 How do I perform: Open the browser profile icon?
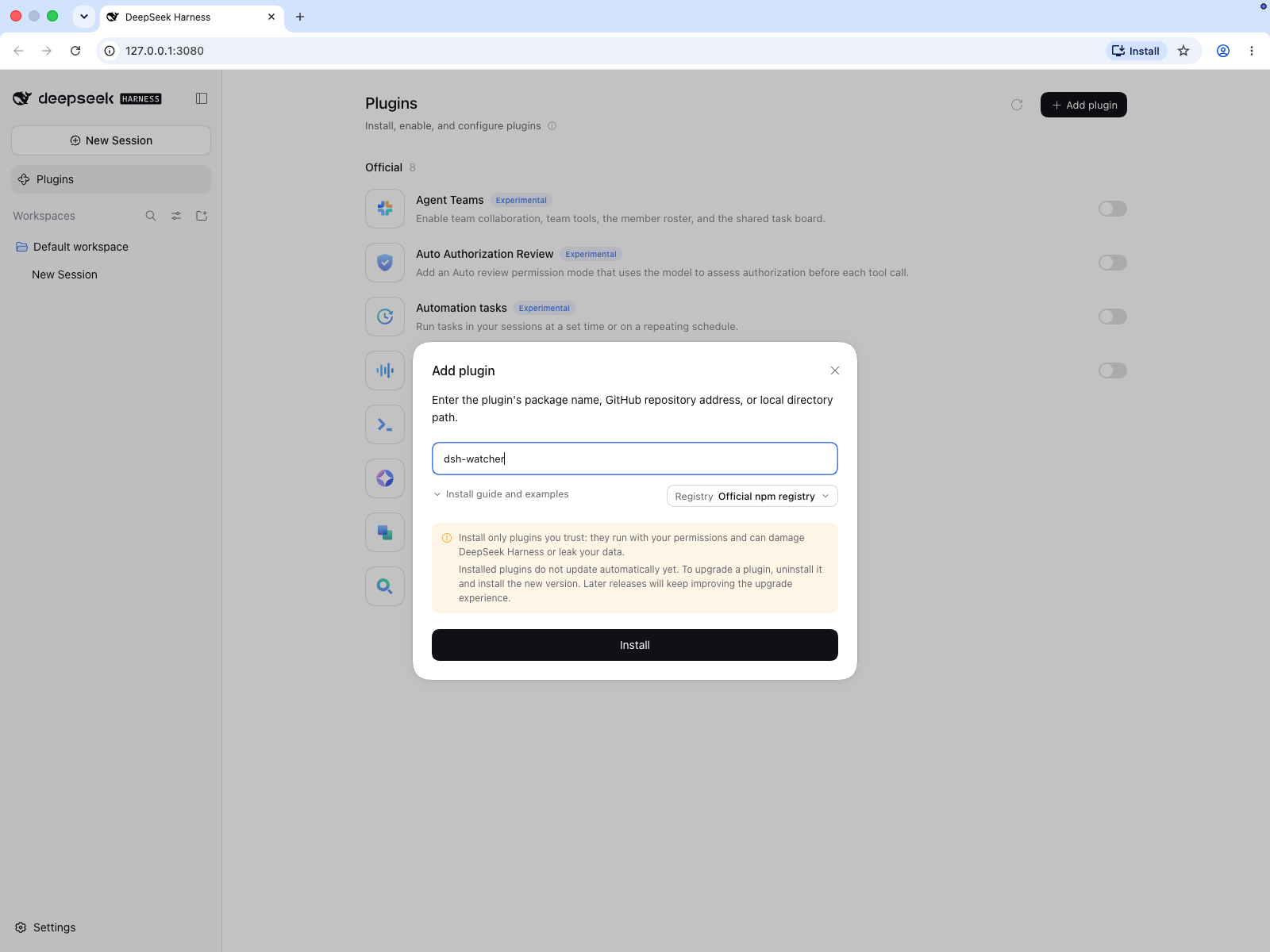pos(1223,51)
